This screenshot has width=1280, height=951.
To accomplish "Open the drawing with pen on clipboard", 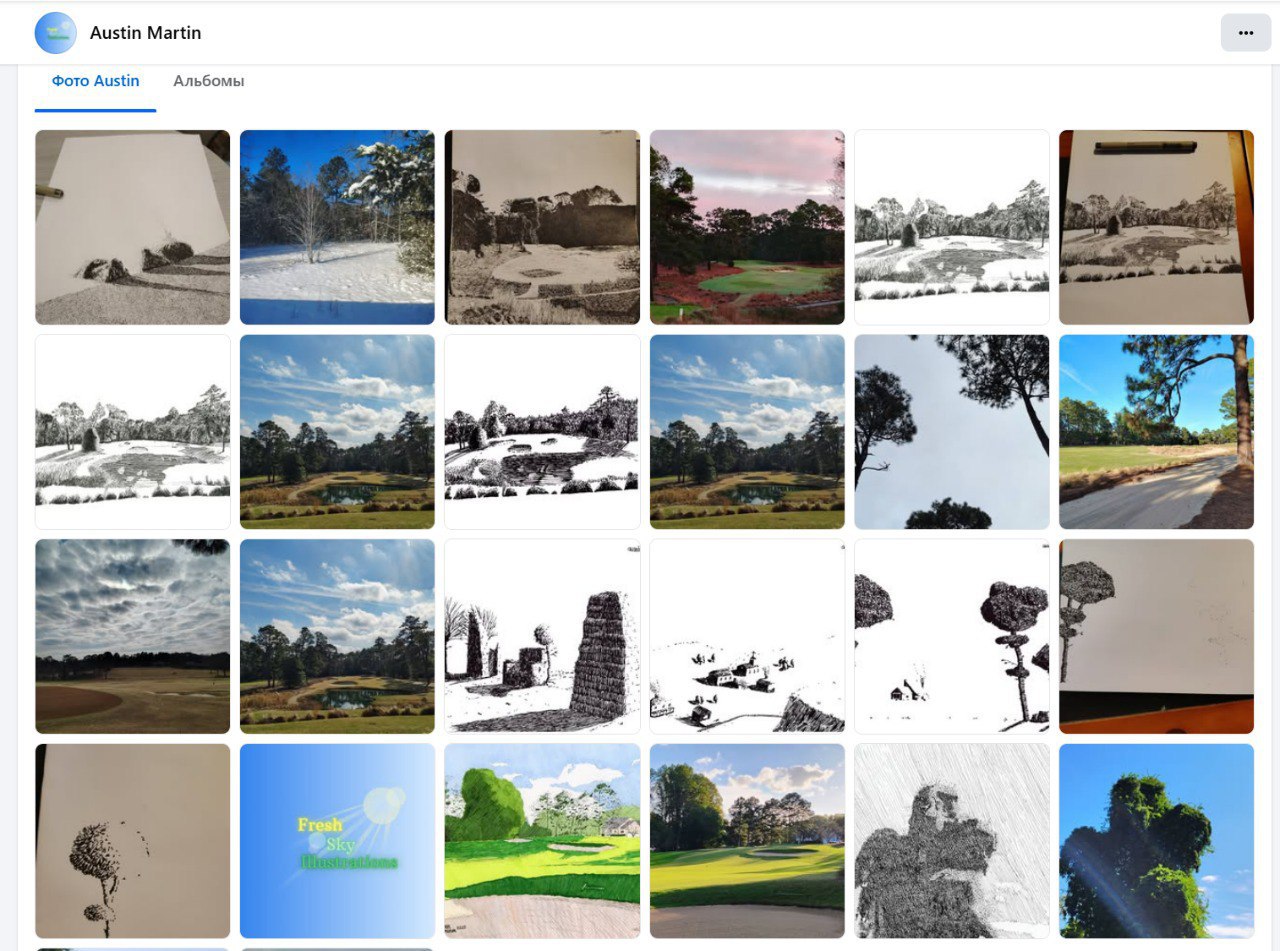I will [1156, 227].
